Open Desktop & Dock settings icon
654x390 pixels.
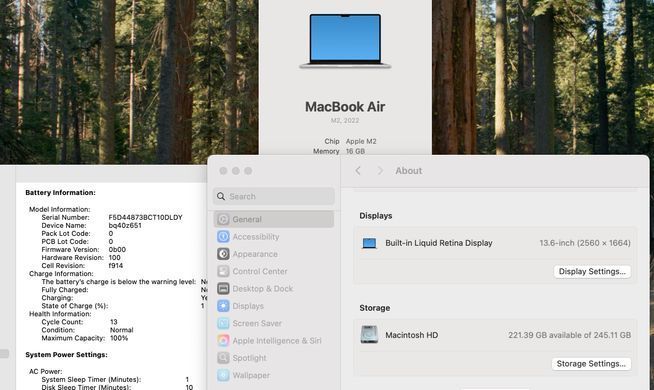tap(223, 289)
